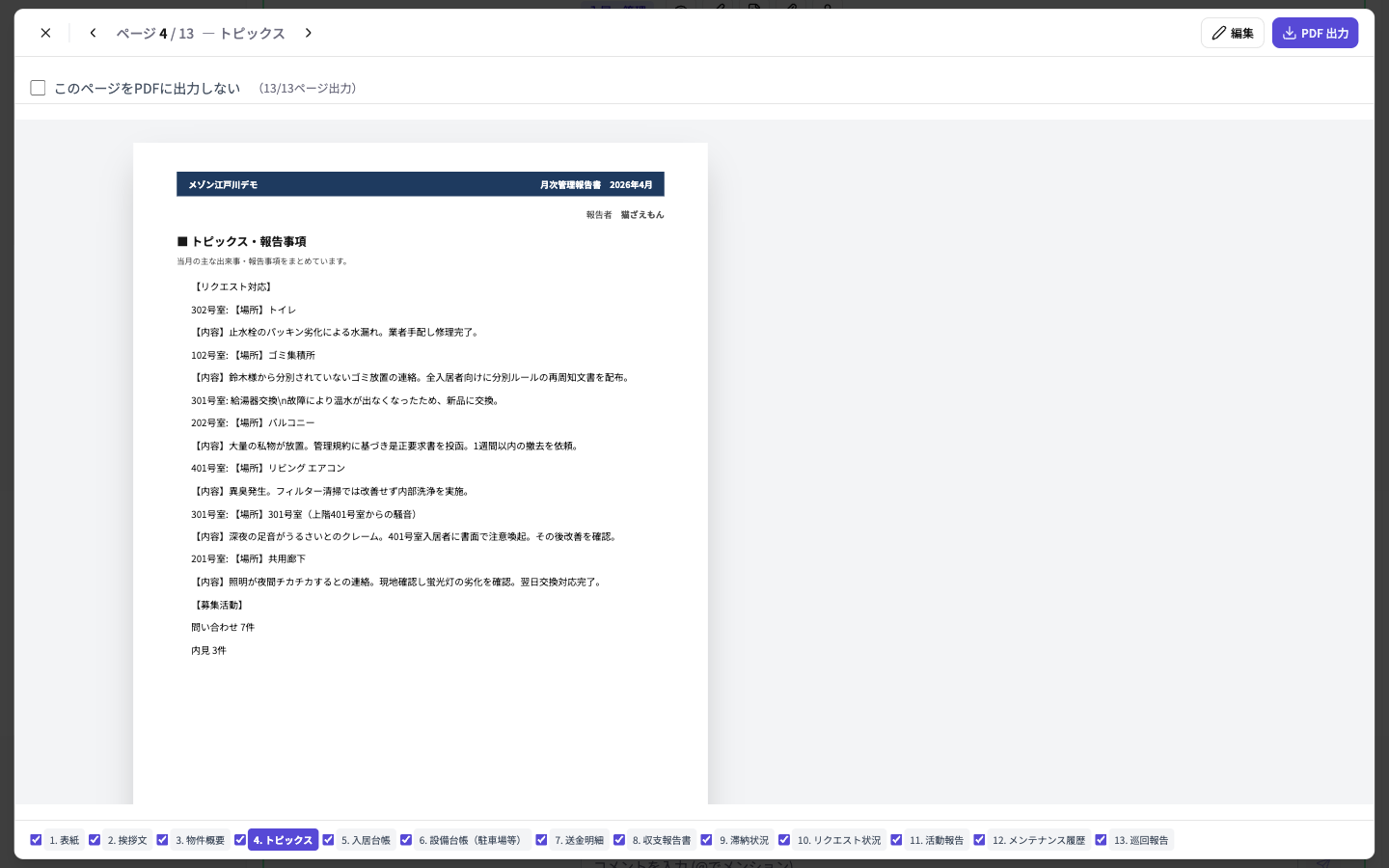
Task: Select the 4. トピックス page tab
Action: (283, 840)
